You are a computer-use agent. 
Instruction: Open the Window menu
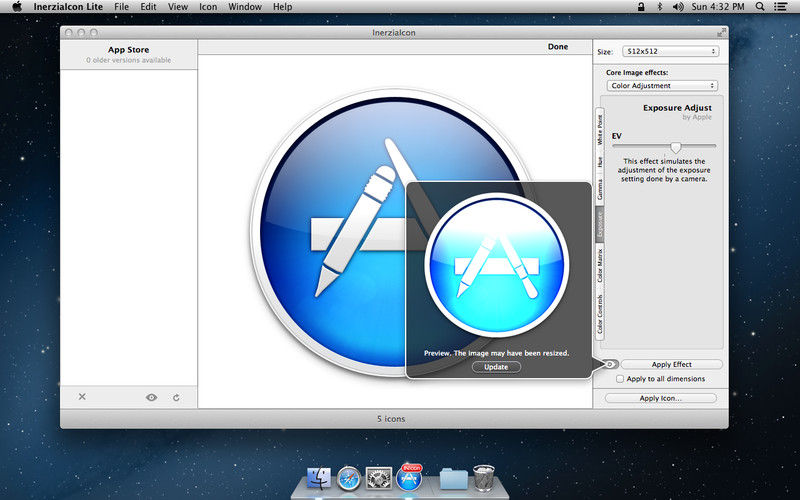245,7
